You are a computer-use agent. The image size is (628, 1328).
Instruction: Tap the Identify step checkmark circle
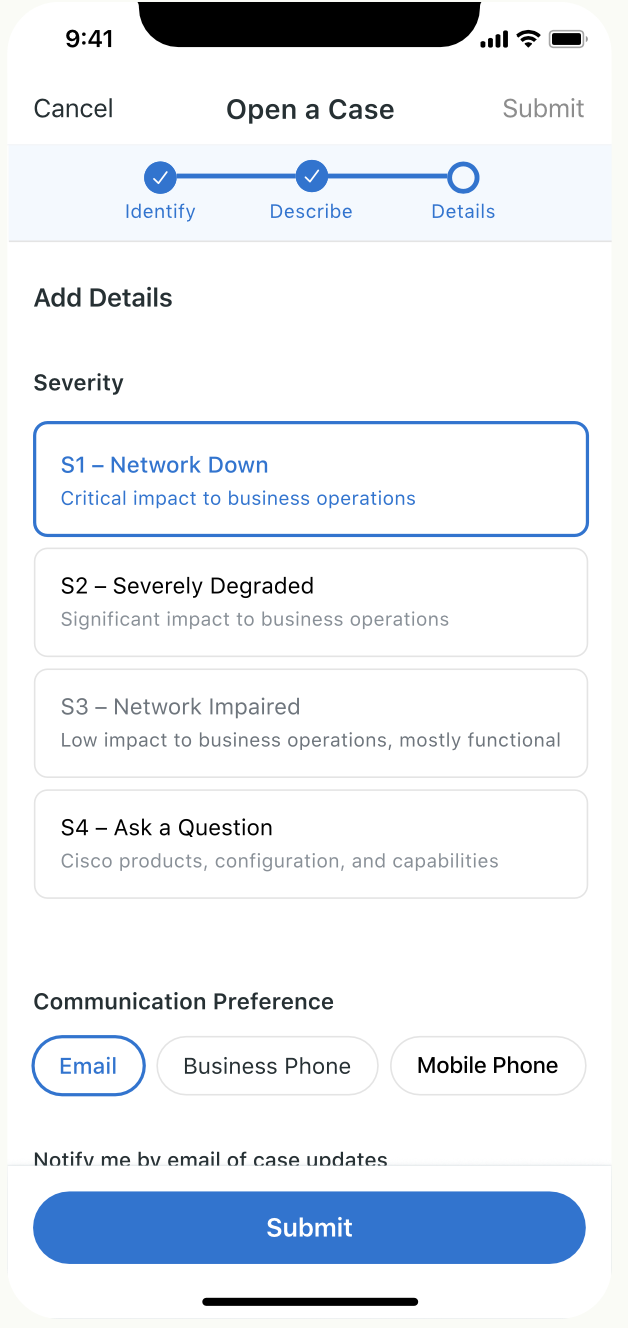(160, 178)
